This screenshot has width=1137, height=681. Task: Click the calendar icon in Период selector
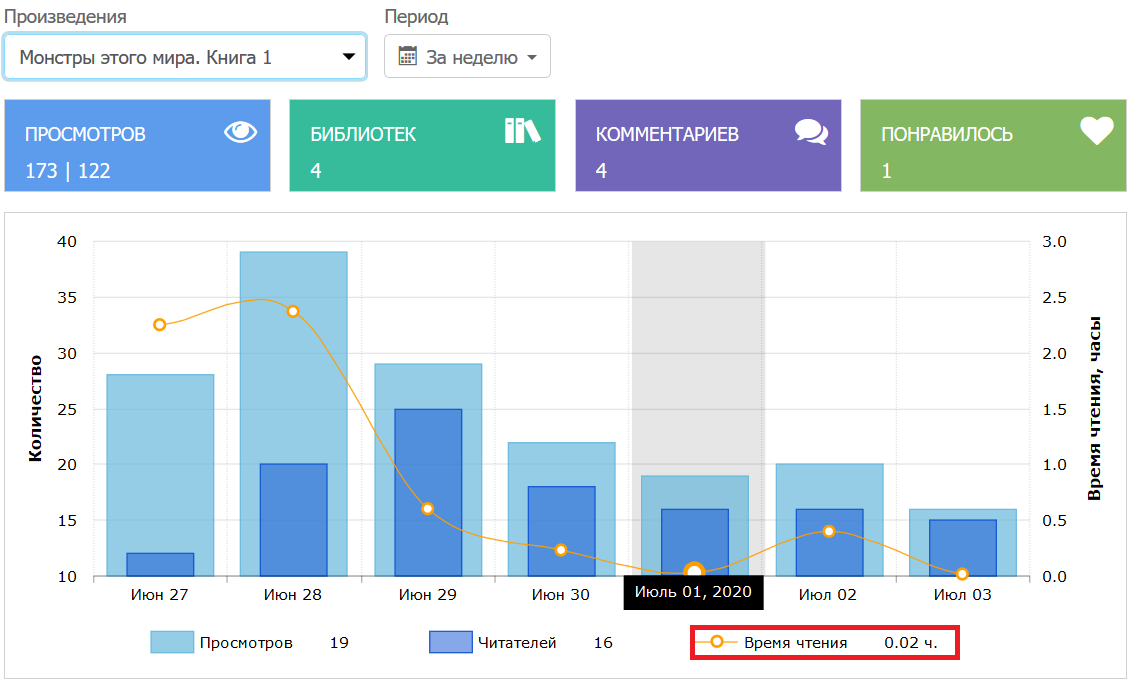point(407,56)
